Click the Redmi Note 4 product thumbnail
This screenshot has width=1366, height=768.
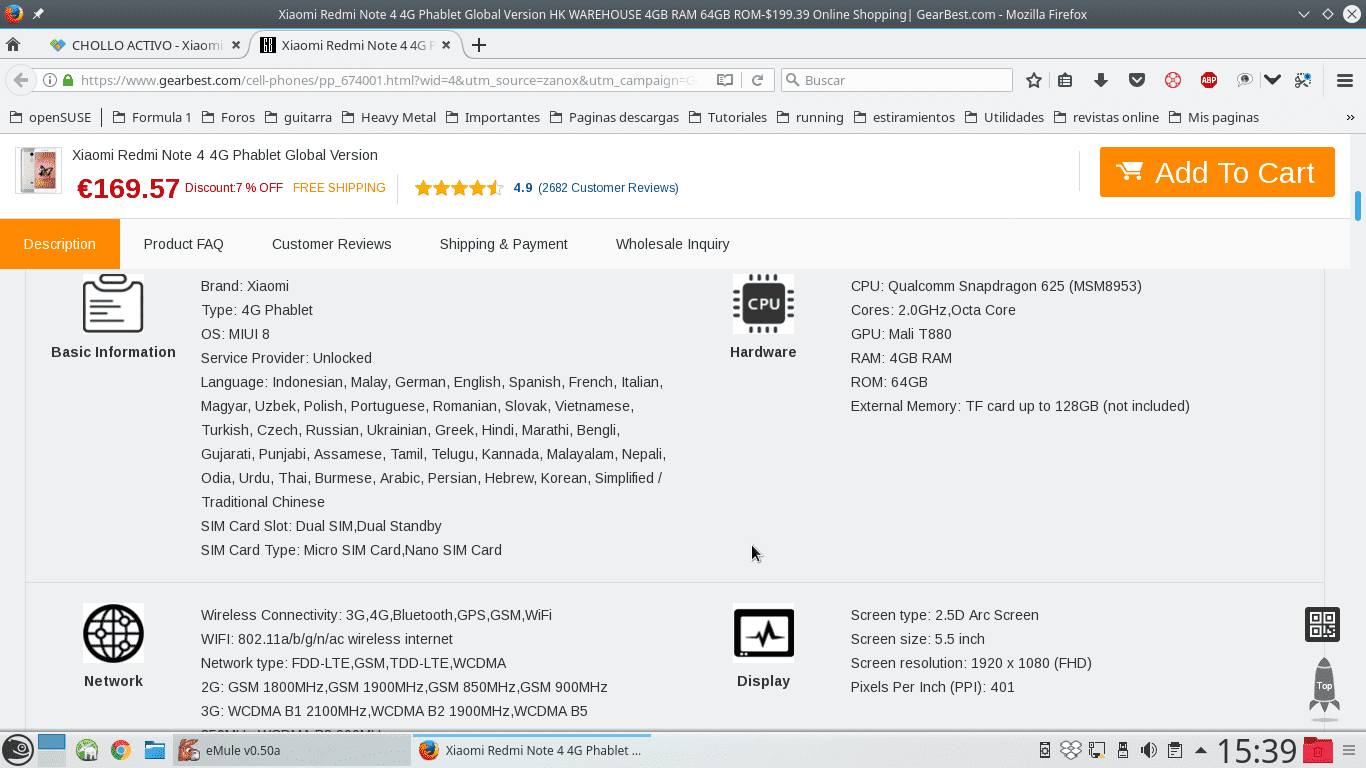coord(39,171)
